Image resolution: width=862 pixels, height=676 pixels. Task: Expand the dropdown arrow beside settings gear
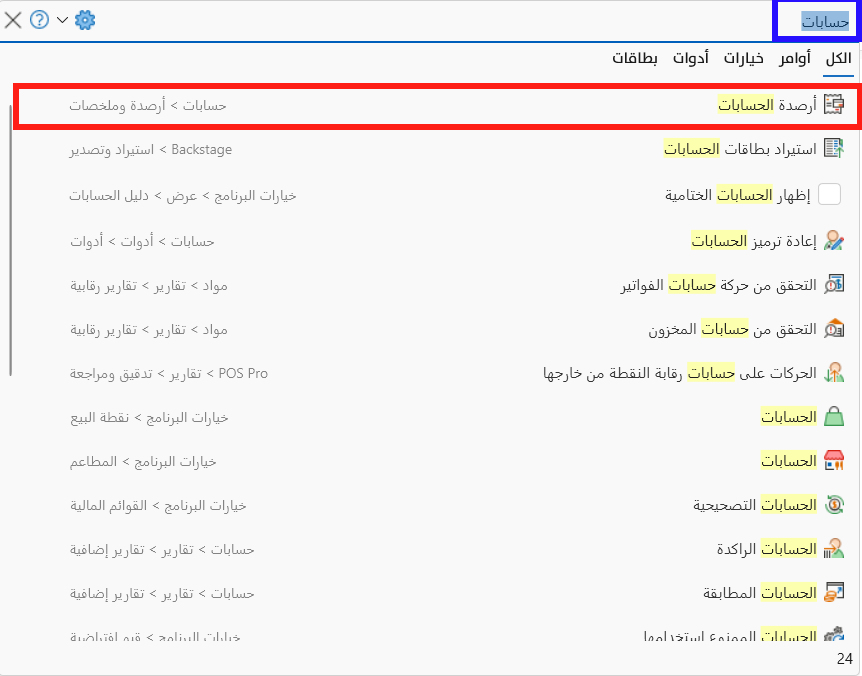[x=63, y=20]
